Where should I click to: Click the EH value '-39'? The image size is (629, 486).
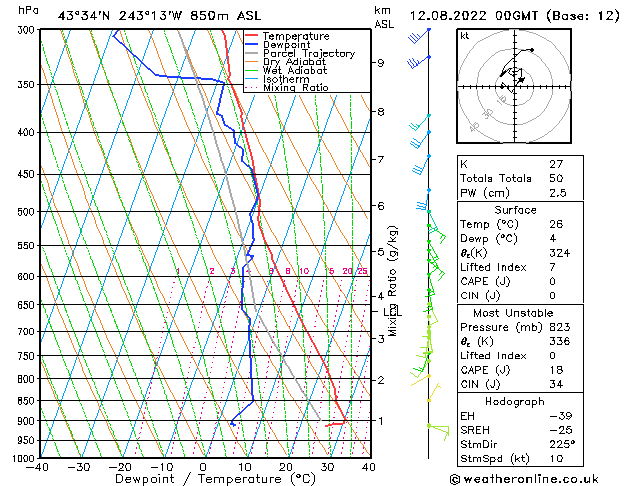(561, 416)
